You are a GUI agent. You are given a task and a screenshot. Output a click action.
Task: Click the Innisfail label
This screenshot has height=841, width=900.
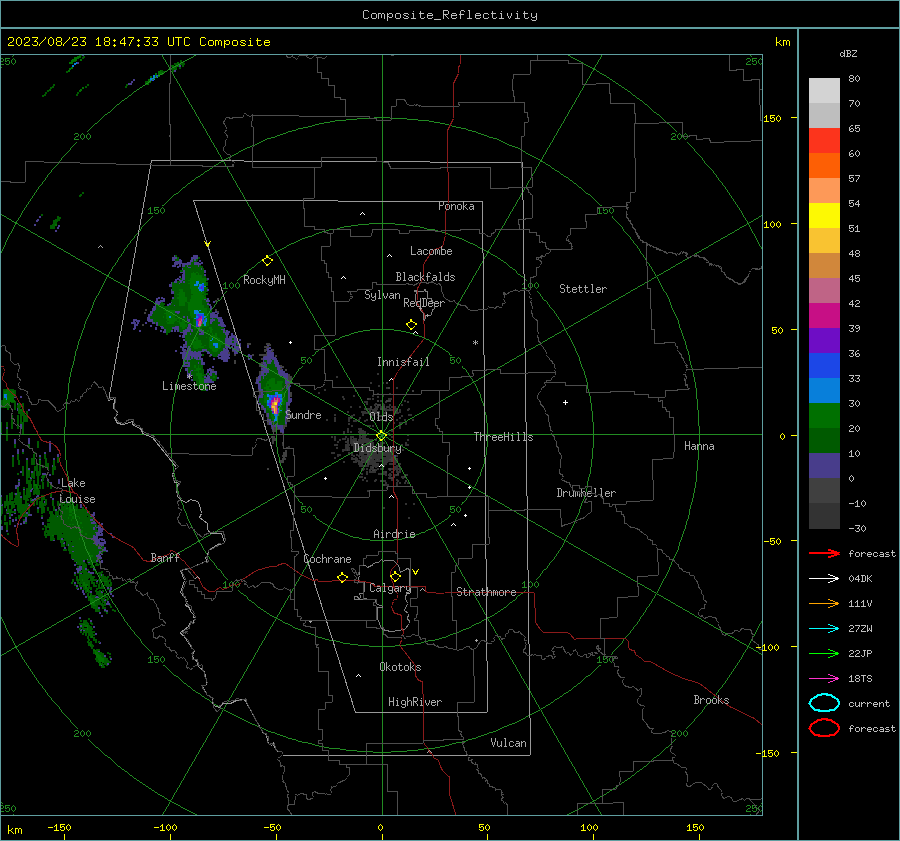(403, 362)
